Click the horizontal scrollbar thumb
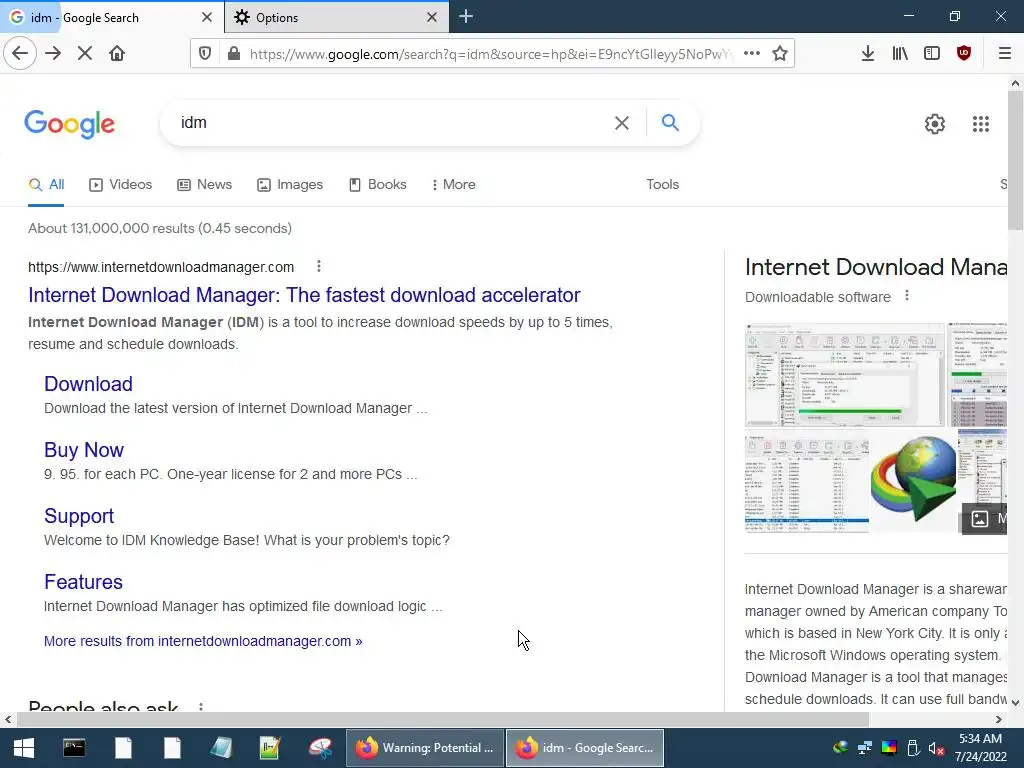The image size is (1024, 768). [x=443, y=720]
